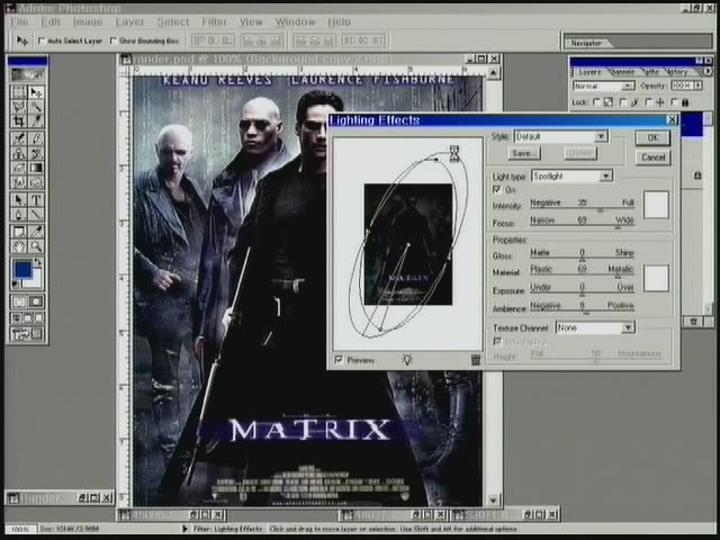
Task: Toggle lock image pixels checkbox
Action: click(623, 102)
